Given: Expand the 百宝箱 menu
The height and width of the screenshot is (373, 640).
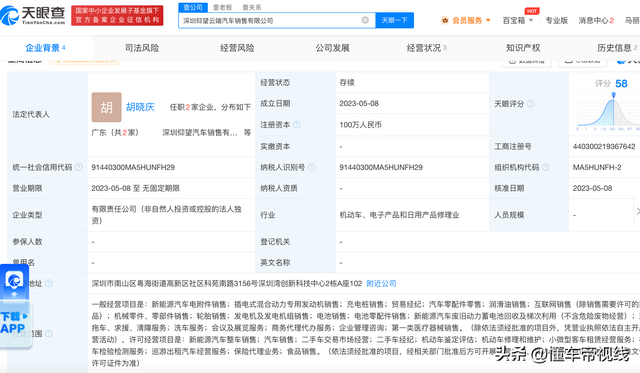Looking at the screenshot, I should tap(518, 20).
